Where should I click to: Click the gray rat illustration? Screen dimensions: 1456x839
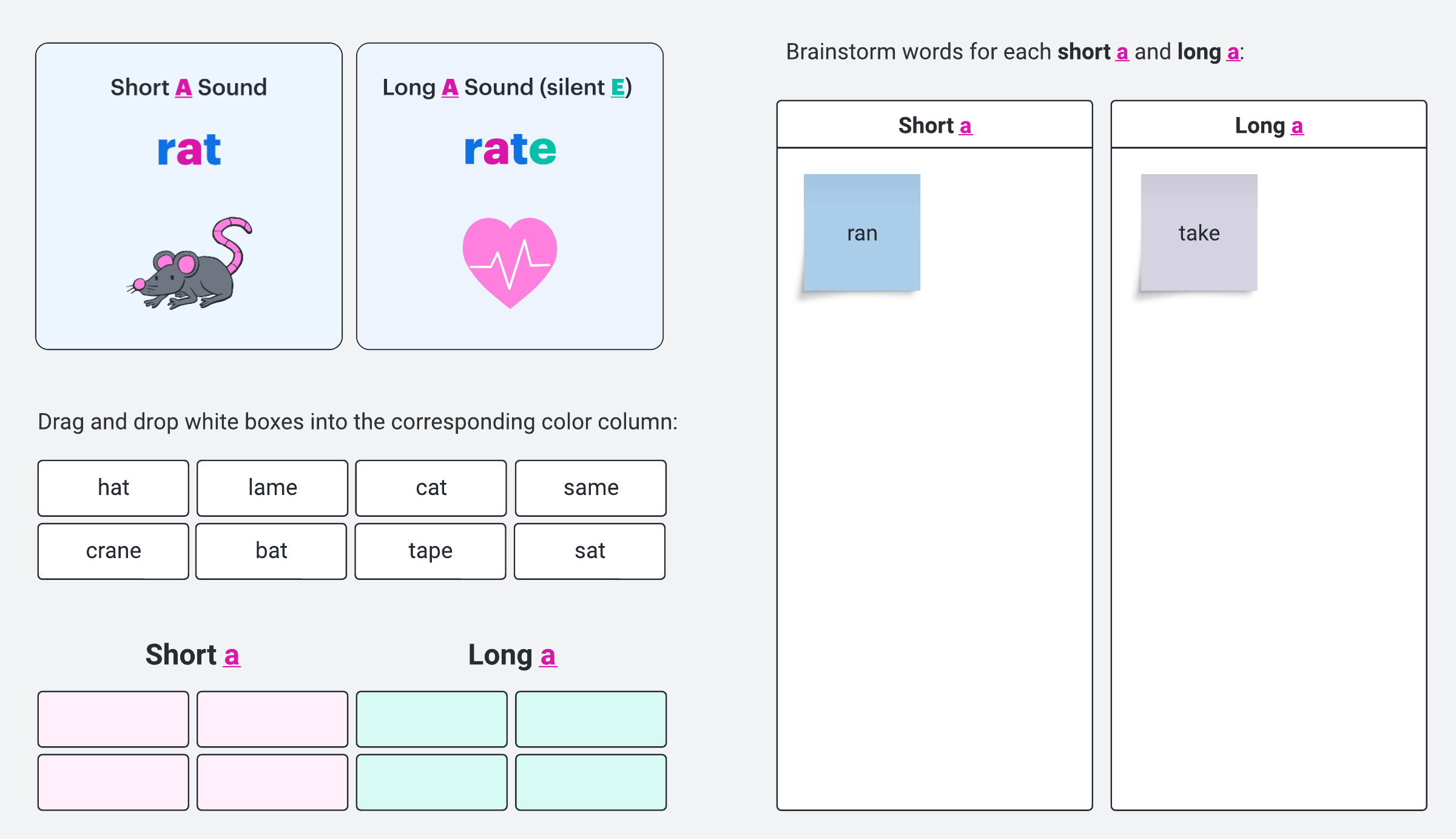pos(189,265)
